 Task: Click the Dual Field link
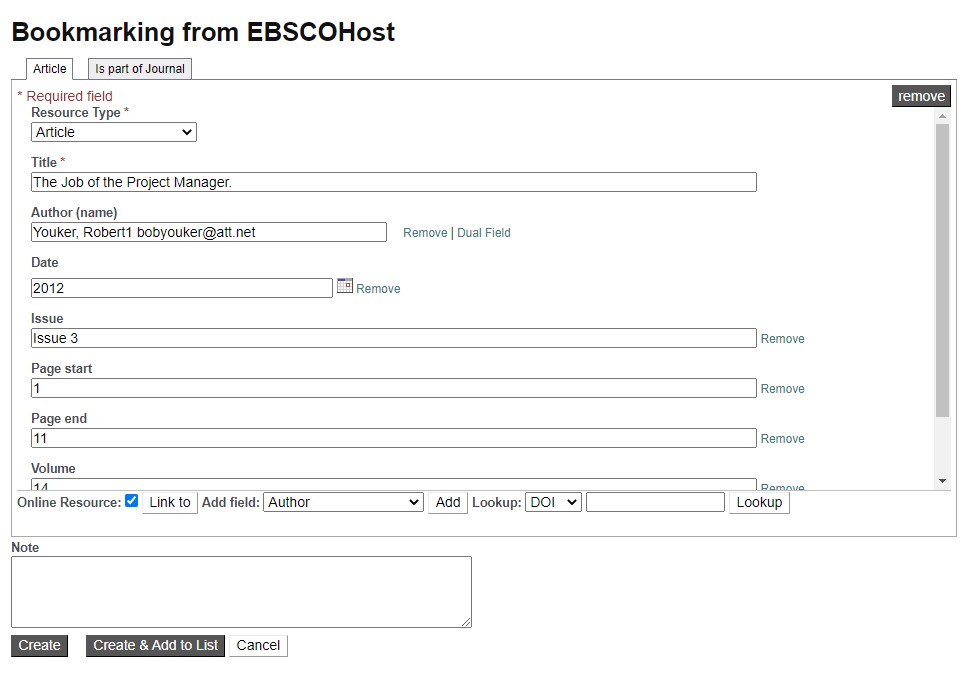tap(484, 233)
